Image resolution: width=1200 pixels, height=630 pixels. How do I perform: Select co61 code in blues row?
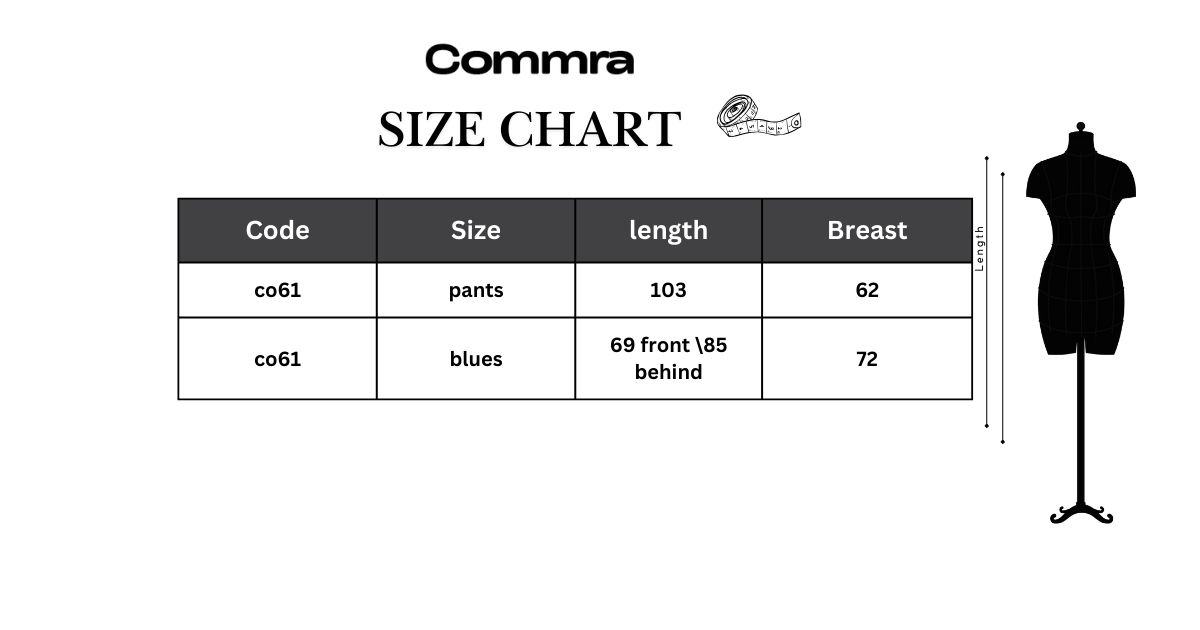pyautogui.click(x=278, y=358)
